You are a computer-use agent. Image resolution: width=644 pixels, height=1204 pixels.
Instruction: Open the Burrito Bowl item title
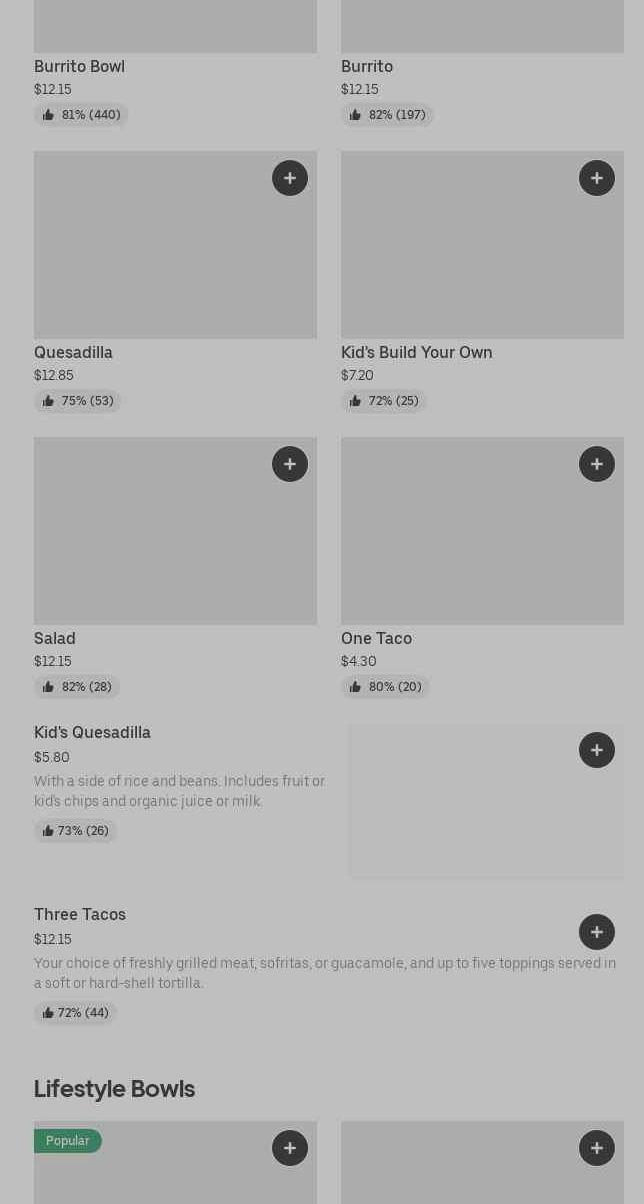coord(79,66)
